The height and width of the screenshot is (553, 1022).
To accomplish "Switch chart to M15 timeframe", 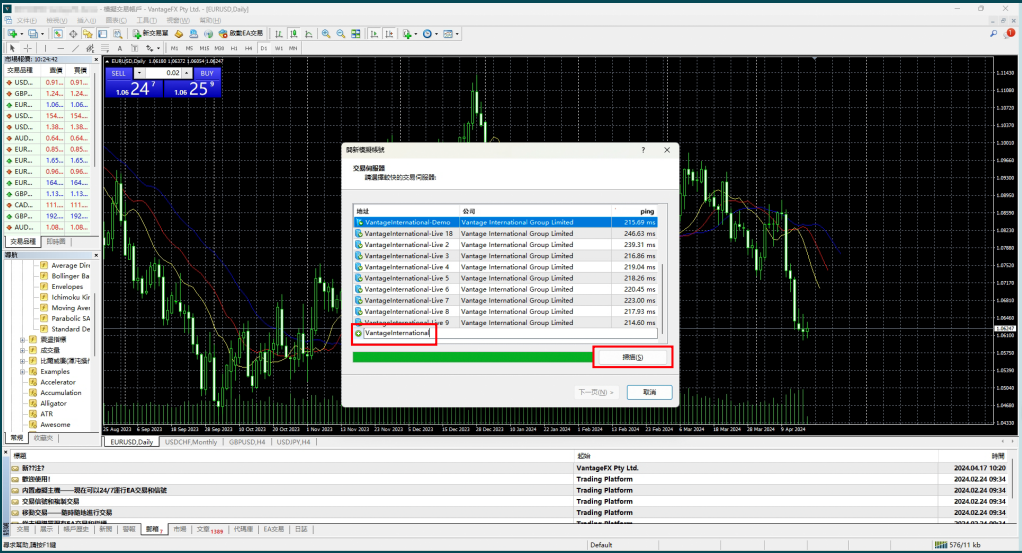I will pyautogui.click(x=204, y=47).
